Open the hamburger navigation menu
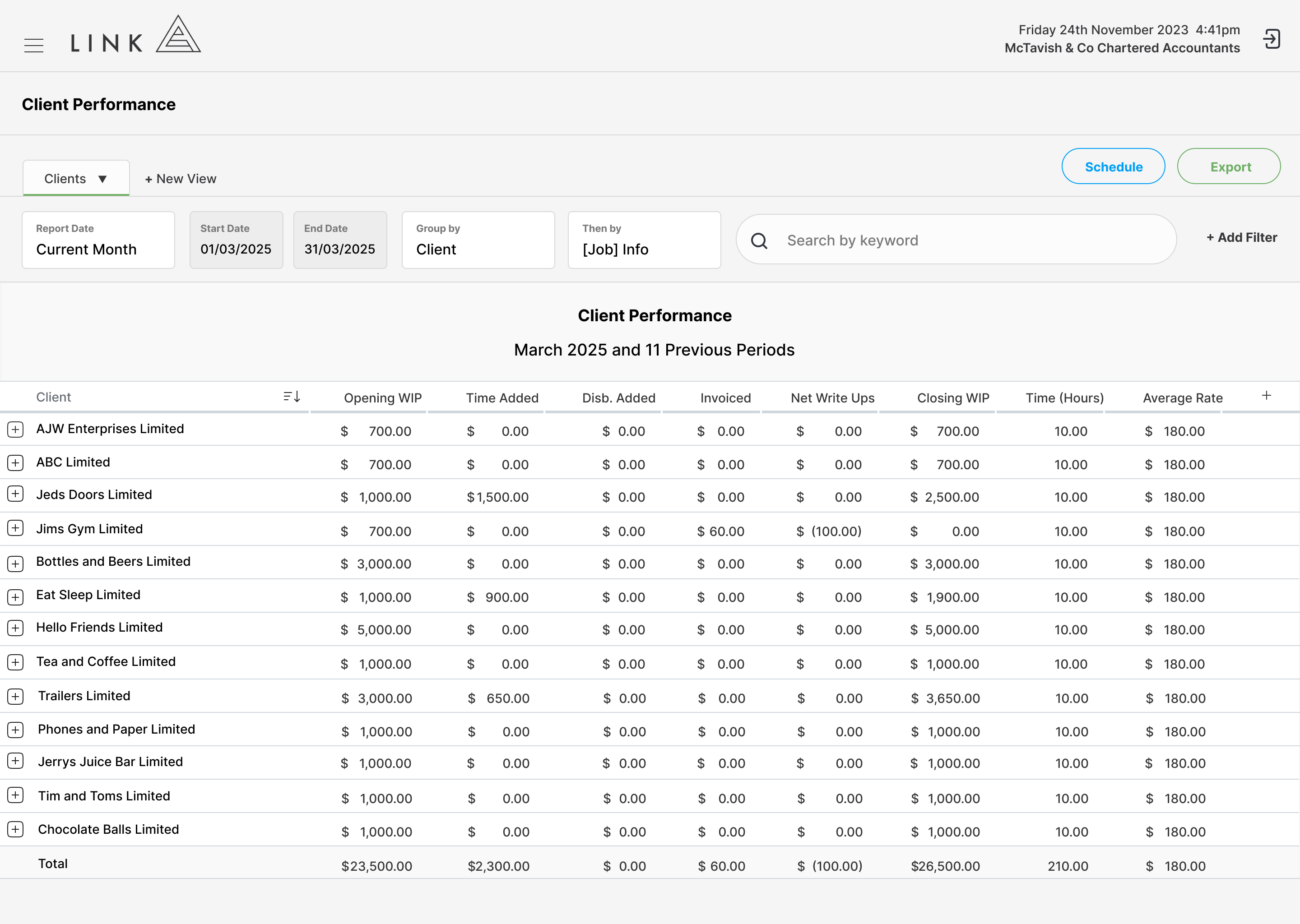 33,46
